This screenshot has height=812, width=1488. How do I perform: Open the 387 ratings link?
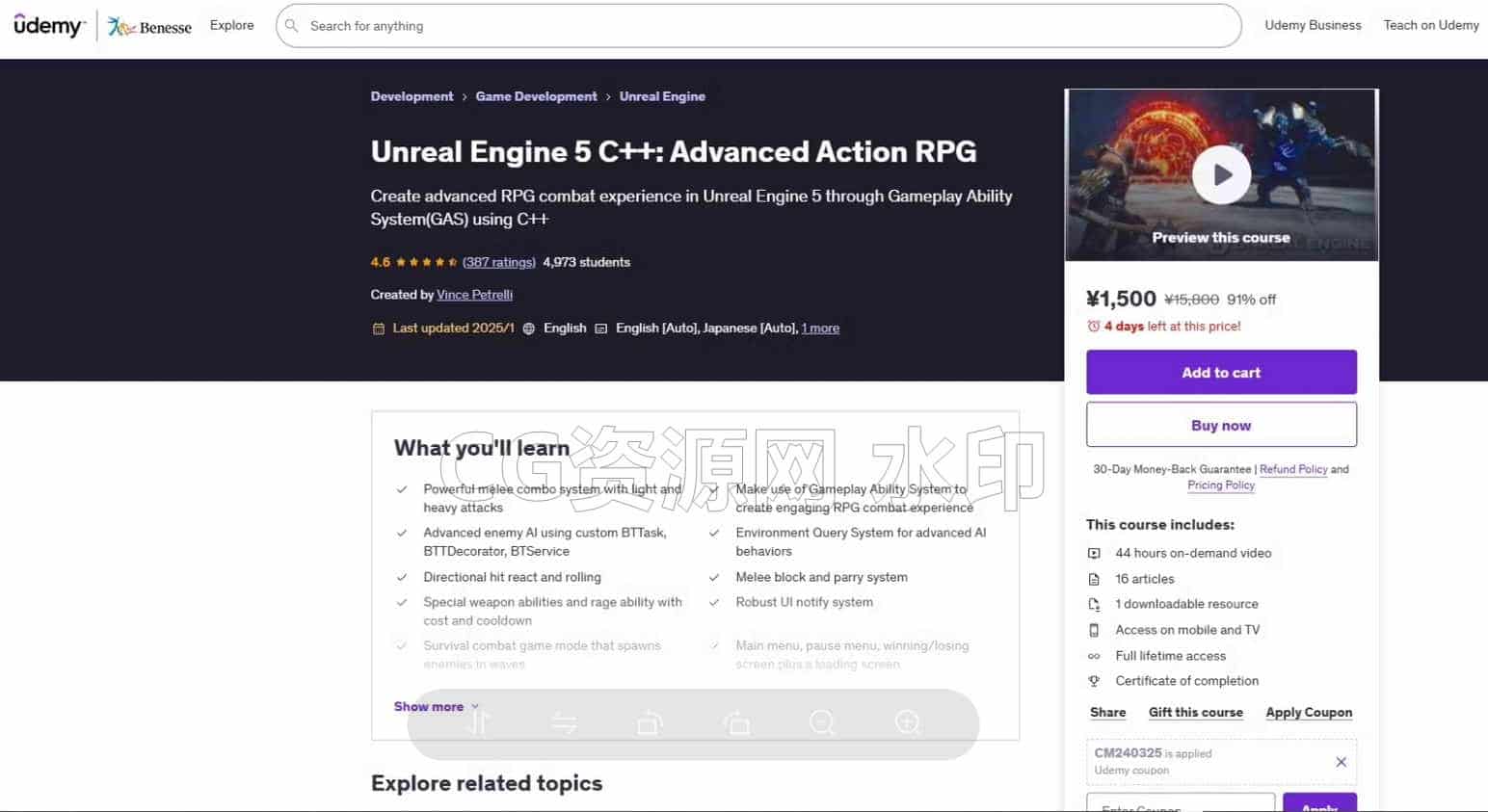[498, 262]
